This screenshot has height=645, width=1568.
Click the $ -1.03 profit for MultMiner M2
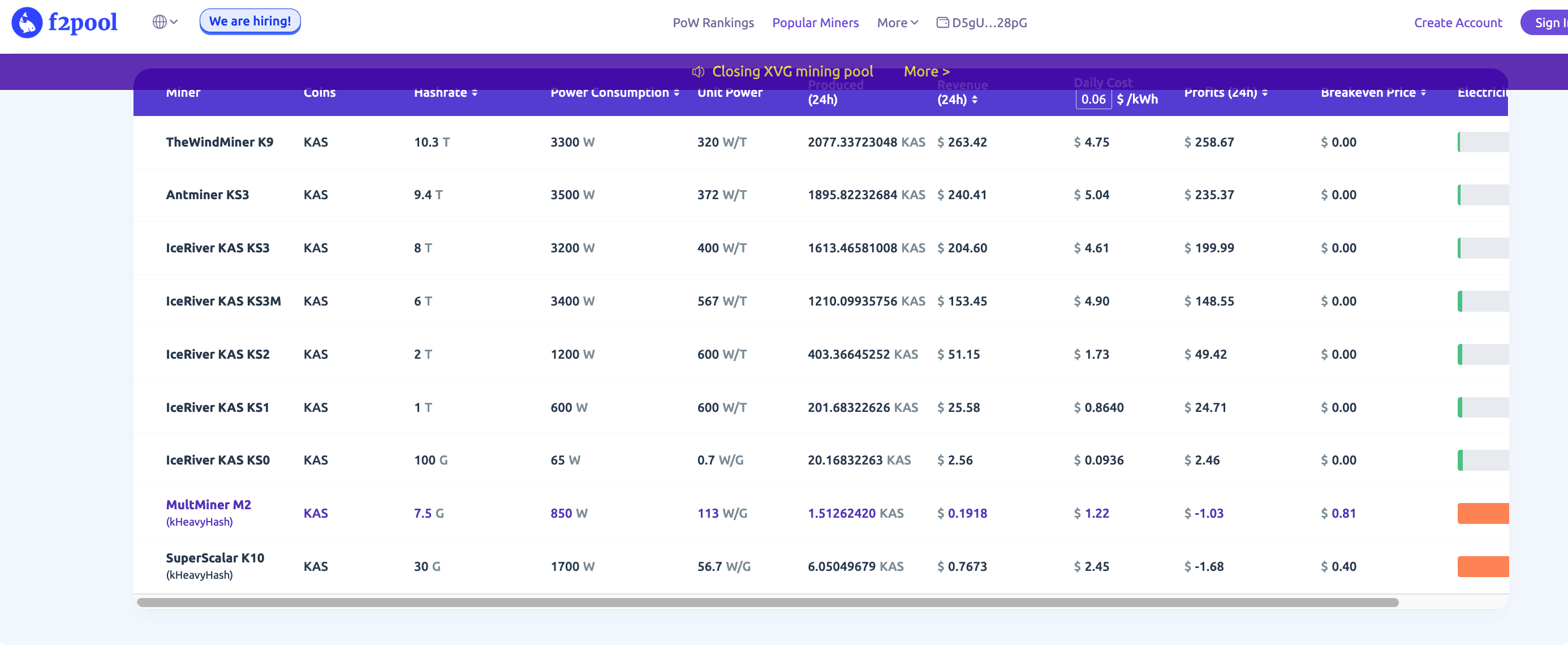pyautogui.click(x=1203, y=513)
